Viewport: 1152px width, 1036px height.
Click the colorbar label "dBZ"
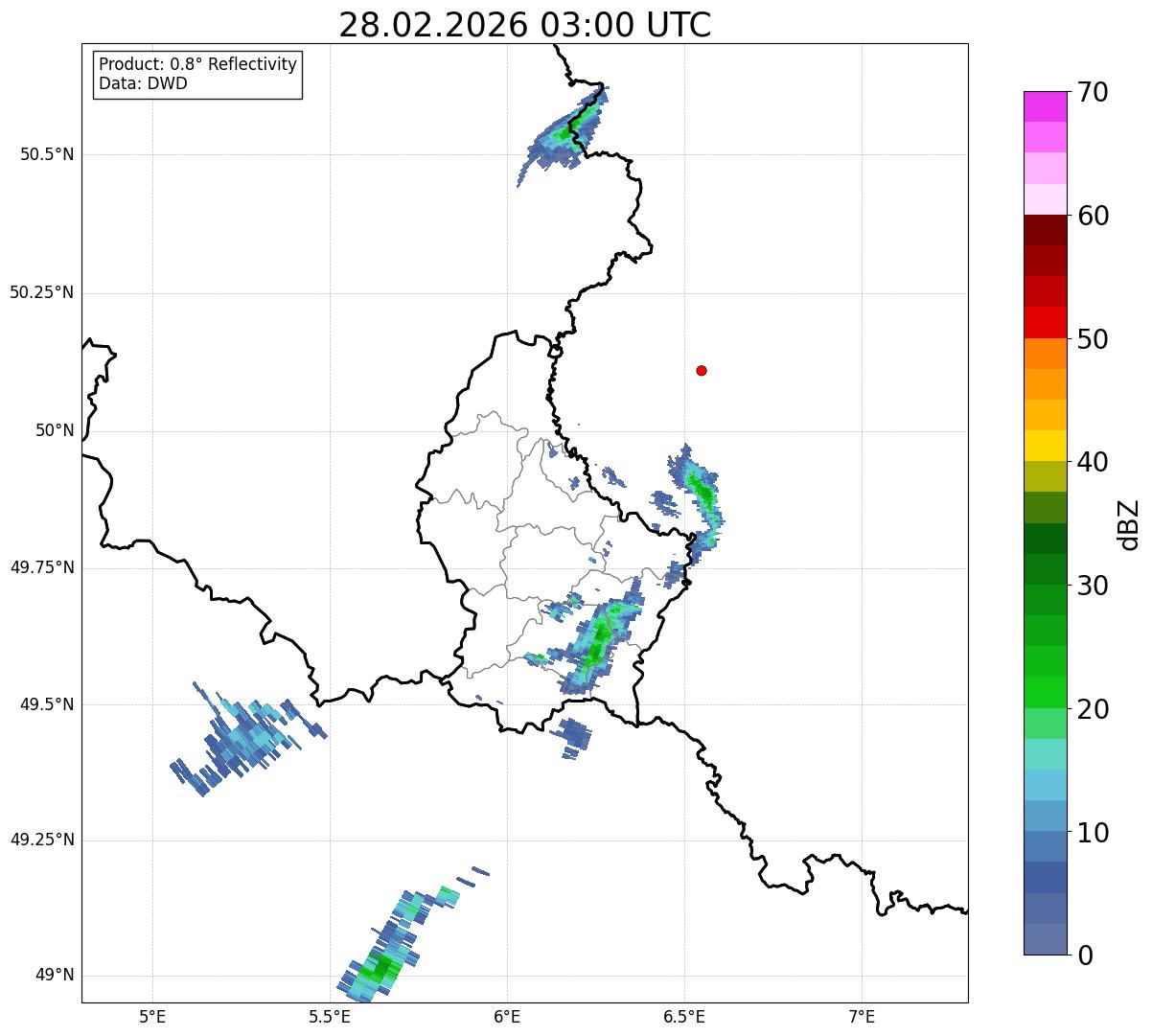pyautogui.click(x=1129, y=524)
